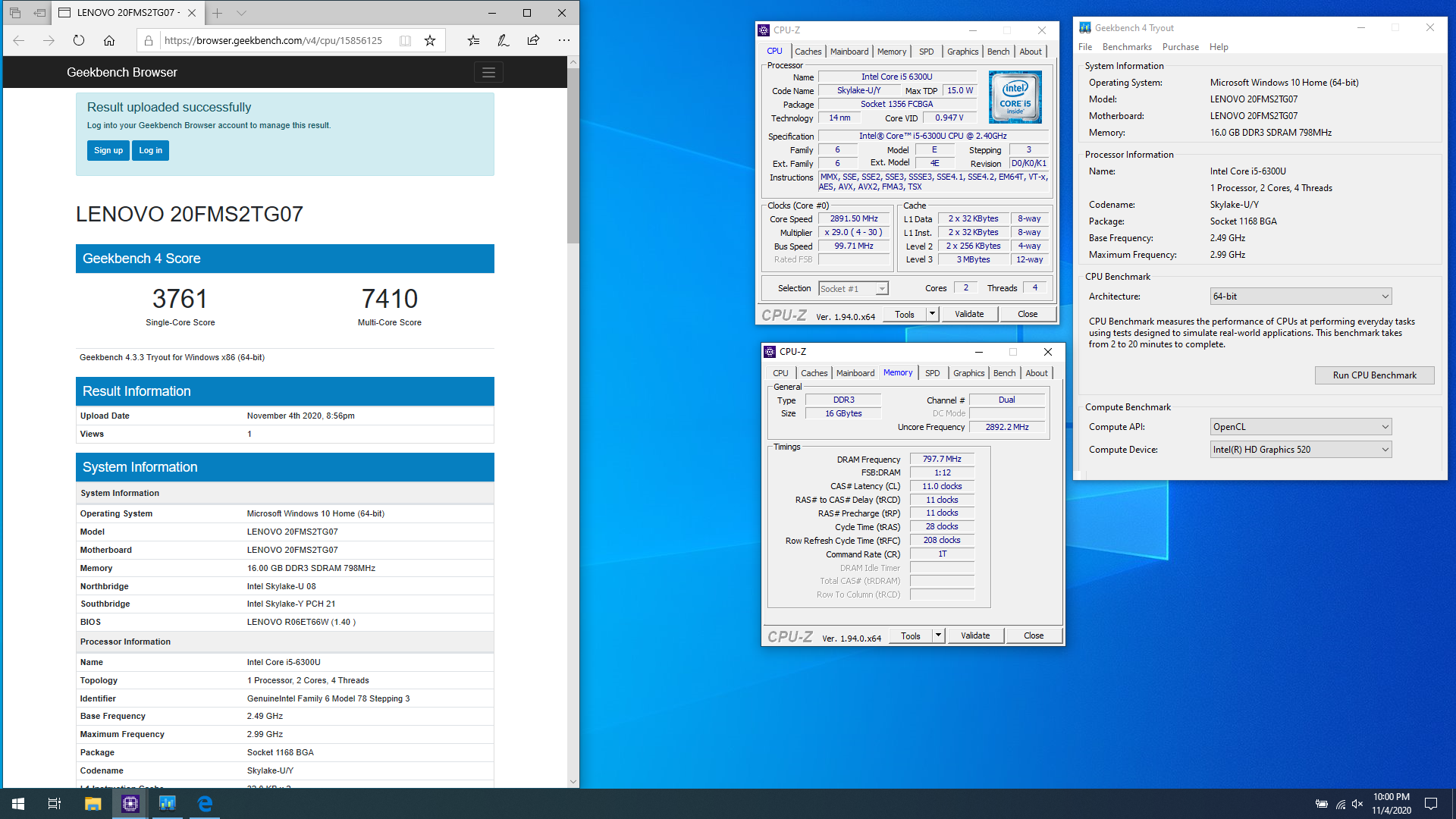This screenshot has width=1456, height=819.
Task: Open Bench tab in top CPU-Z window
Action: coord(998,52)
